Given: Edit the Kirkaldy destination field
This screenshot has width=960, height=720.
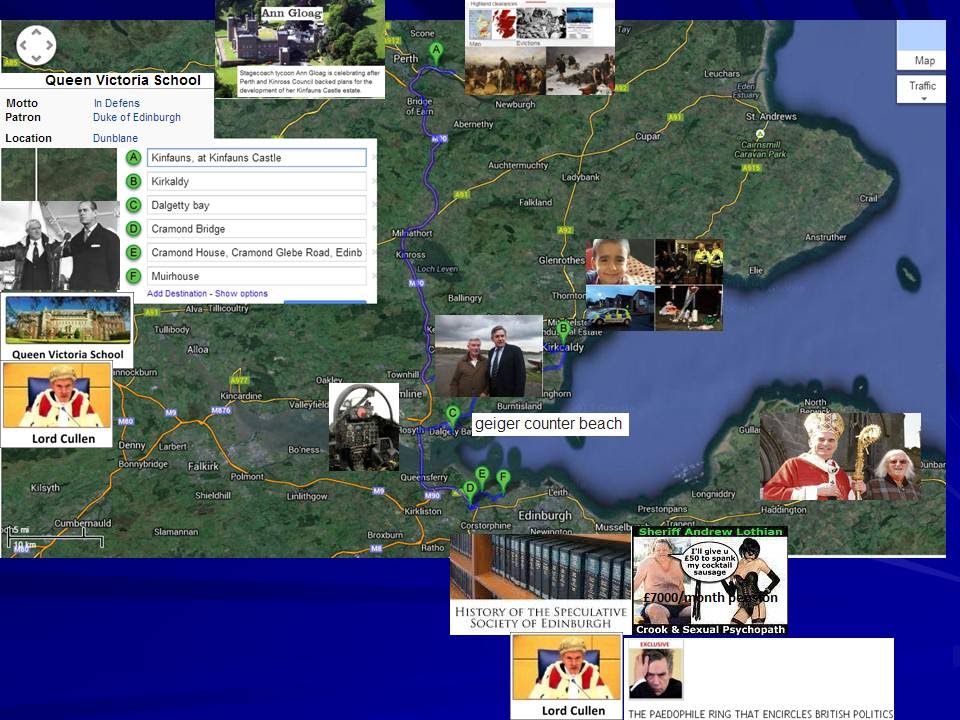Looking at the screenshot, I should click(x=257, y=181).
